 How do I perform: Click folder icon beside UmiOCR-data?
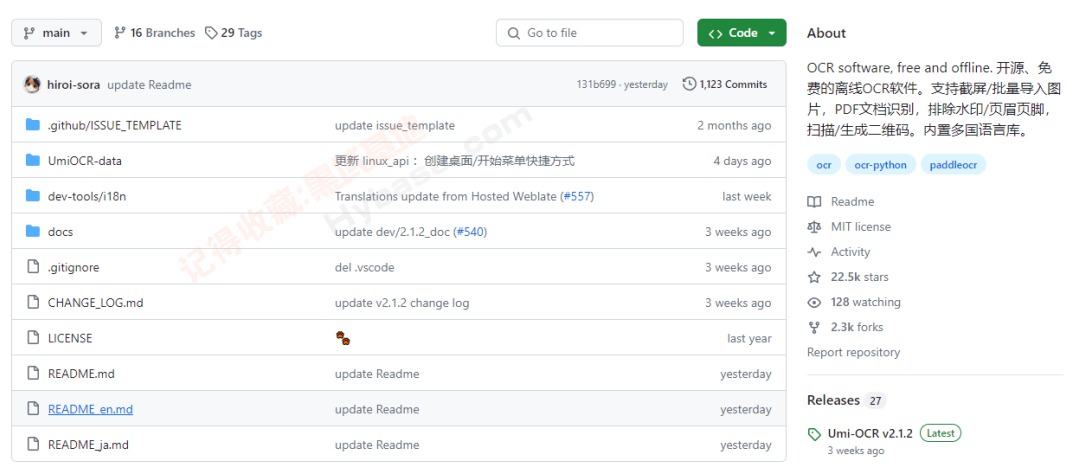point(33,161)
